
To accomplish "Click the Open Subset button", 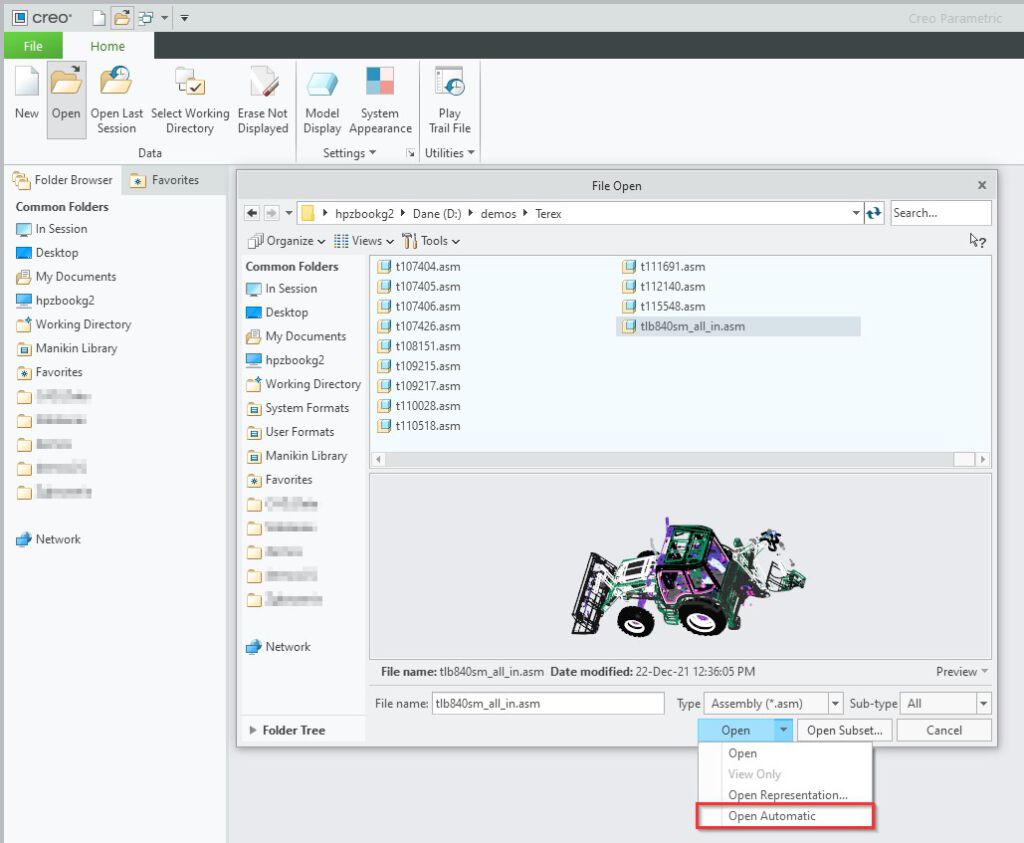I will (844, 730).
